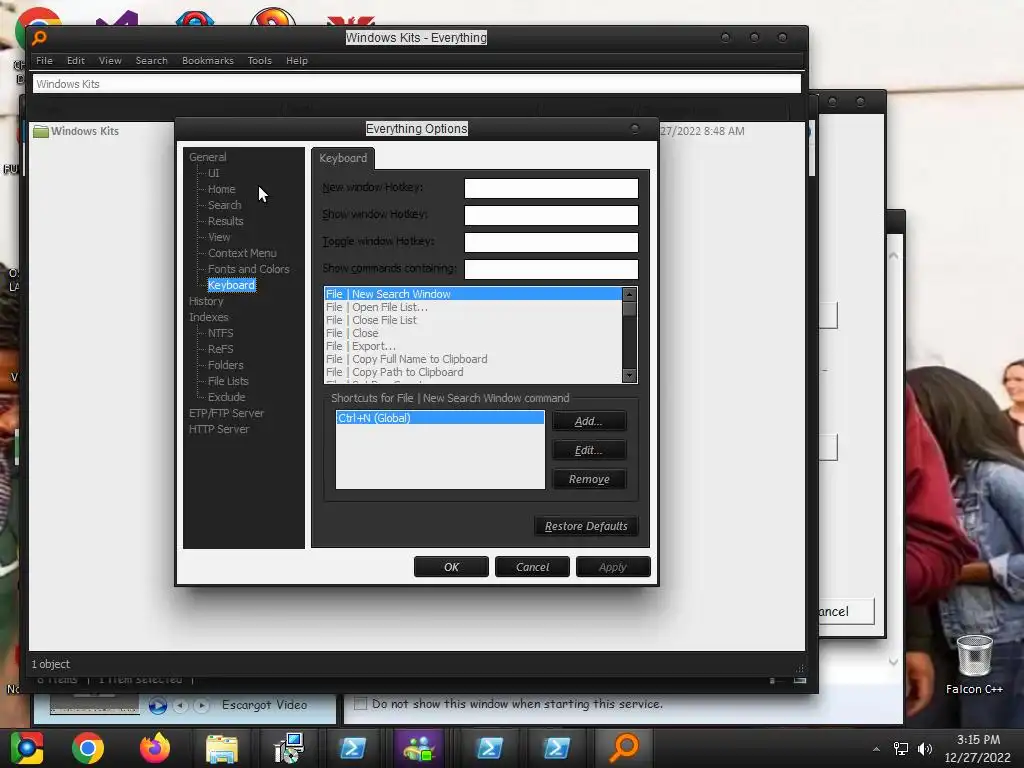The width and height of the screenshot is (1024, 768).
Task: Select the Fonts and Colors page
Action: 248,269
